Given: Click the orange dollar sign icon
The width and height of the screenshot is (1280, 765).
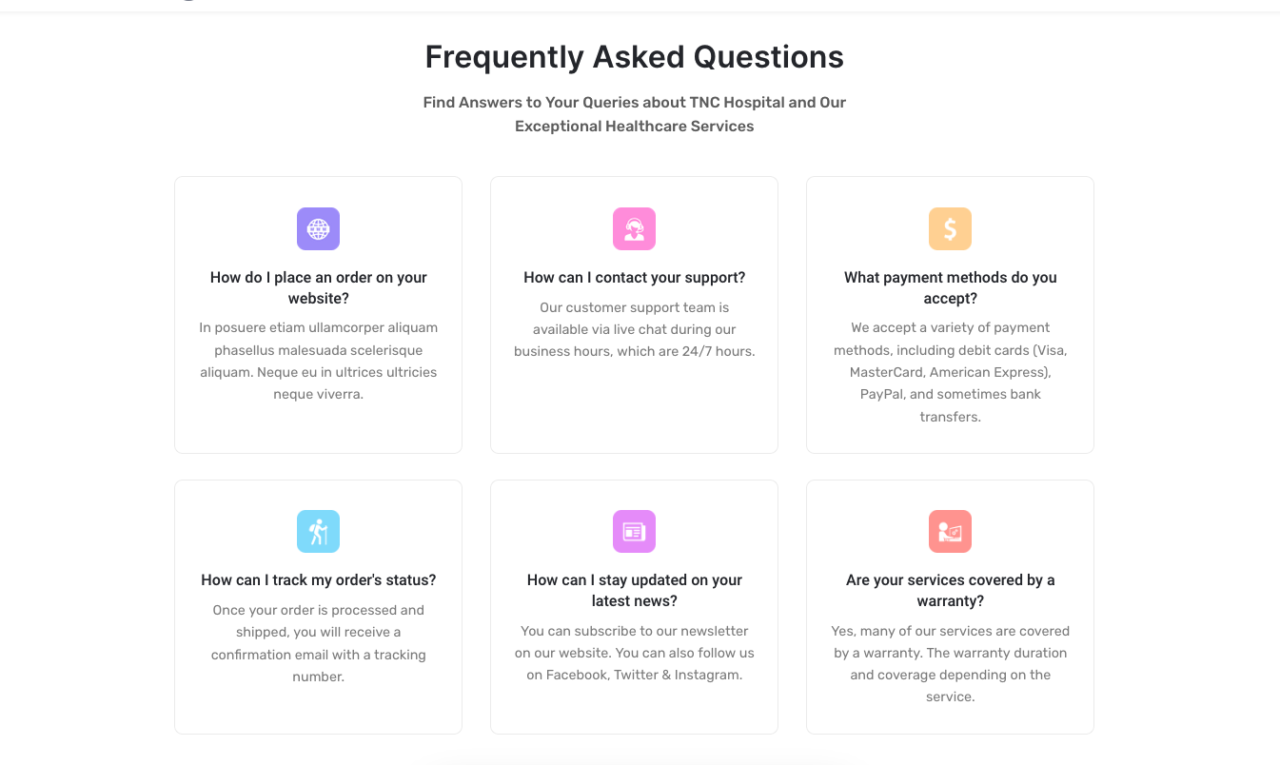Looking at the screenshot, I should coord(950,229).
